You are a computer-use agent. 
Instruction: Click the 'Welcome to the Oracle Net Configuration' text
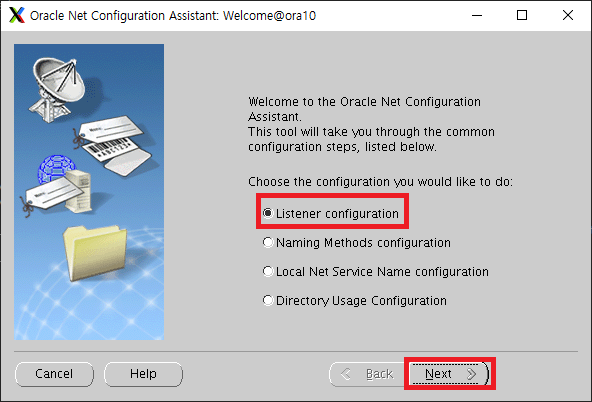point(364,102)
